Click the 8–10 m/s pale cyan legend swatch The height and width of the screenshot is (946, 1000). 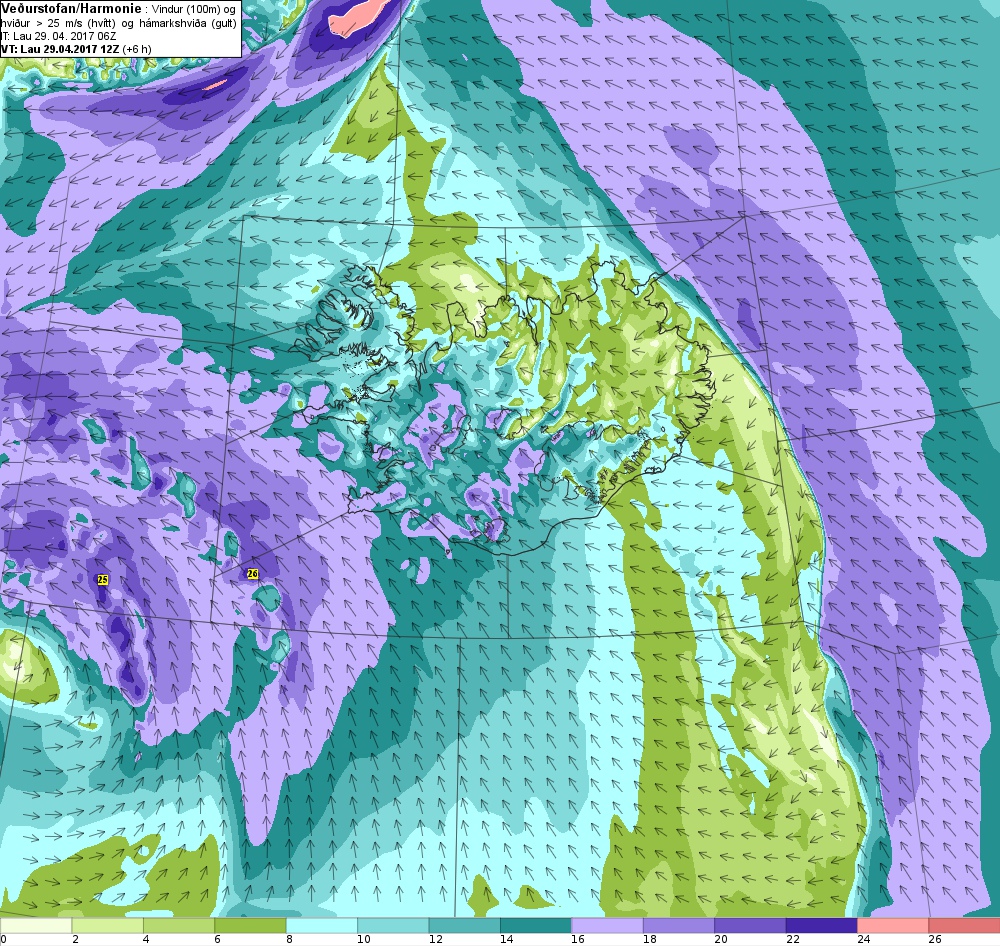point(321,926)
